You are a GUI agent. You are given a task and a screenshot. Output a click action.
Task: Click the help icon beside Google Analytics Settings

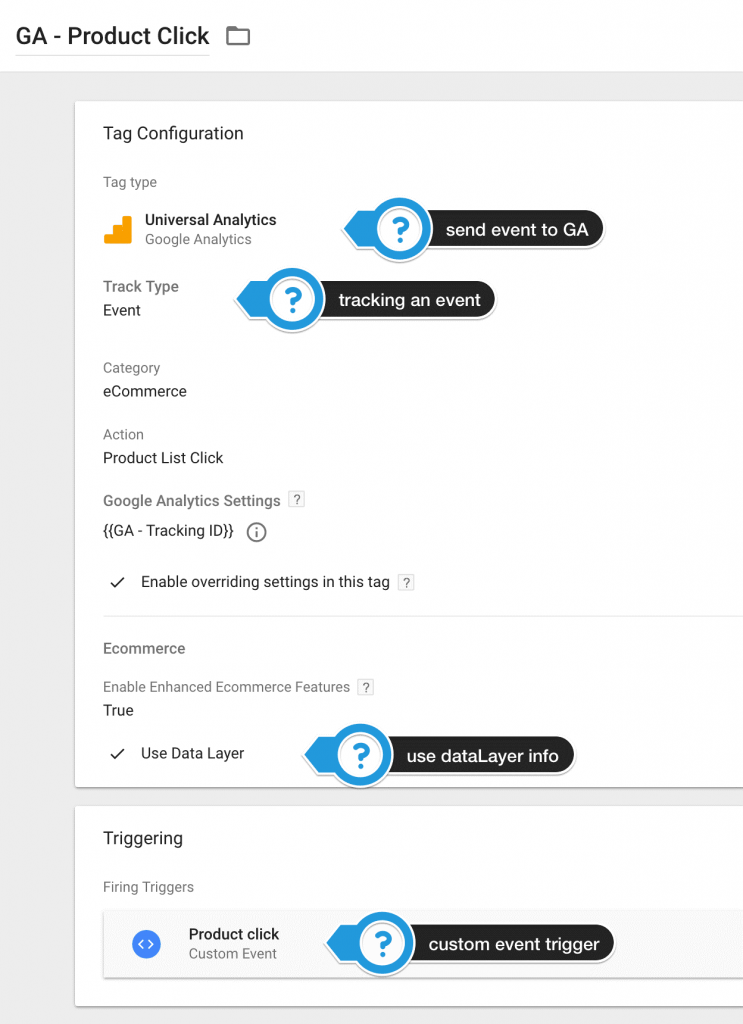point(295,500)
